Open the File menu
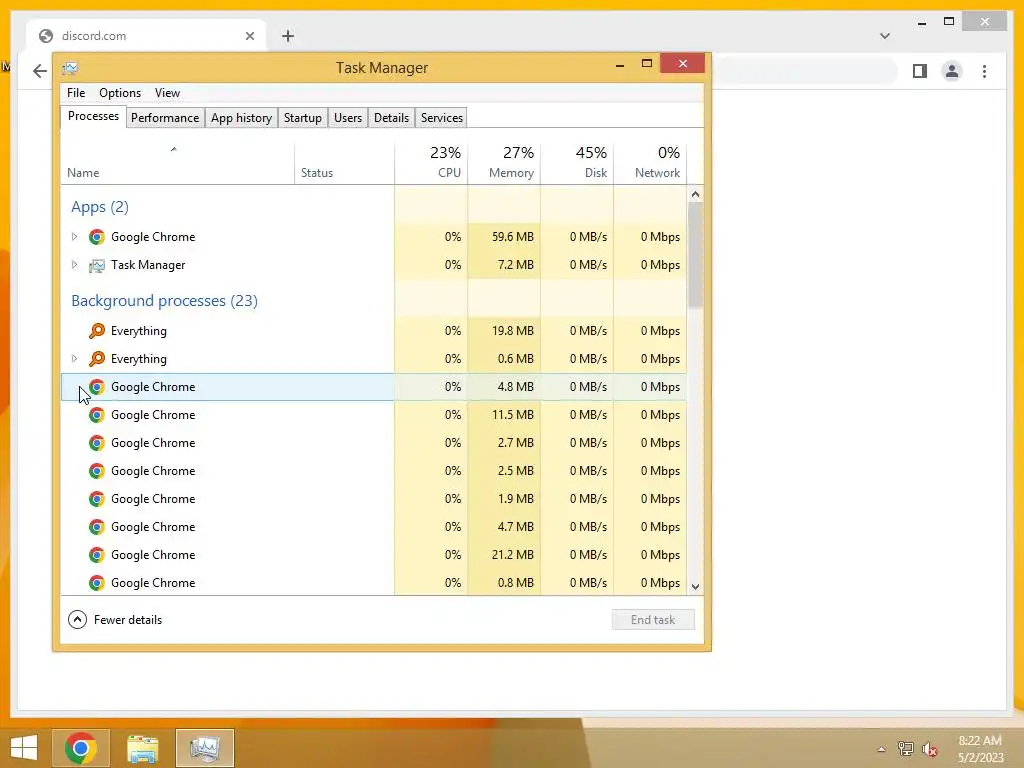1024x768 pixels. click(76, 93)
